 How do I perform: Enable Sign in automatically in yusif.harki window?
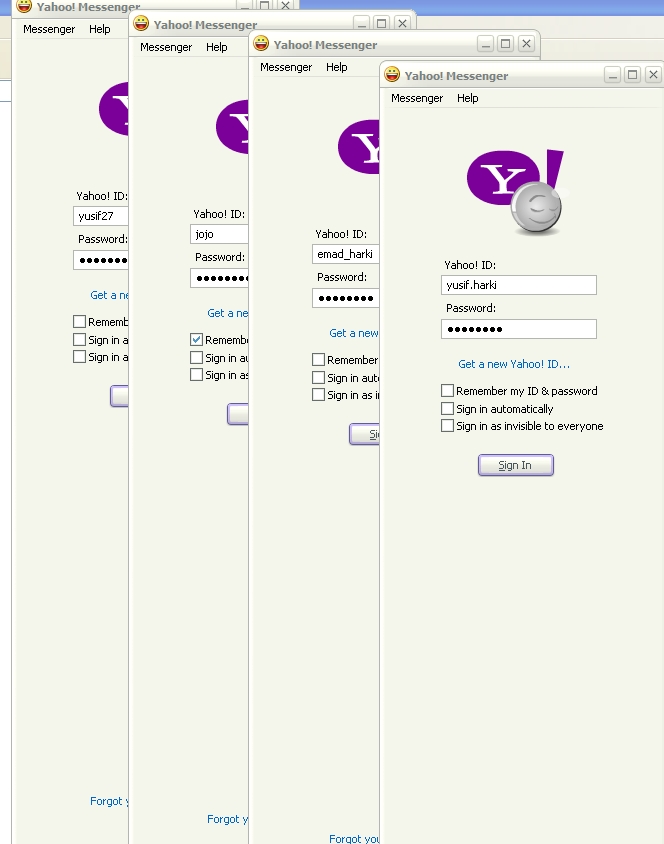click(x=447, y=409)
